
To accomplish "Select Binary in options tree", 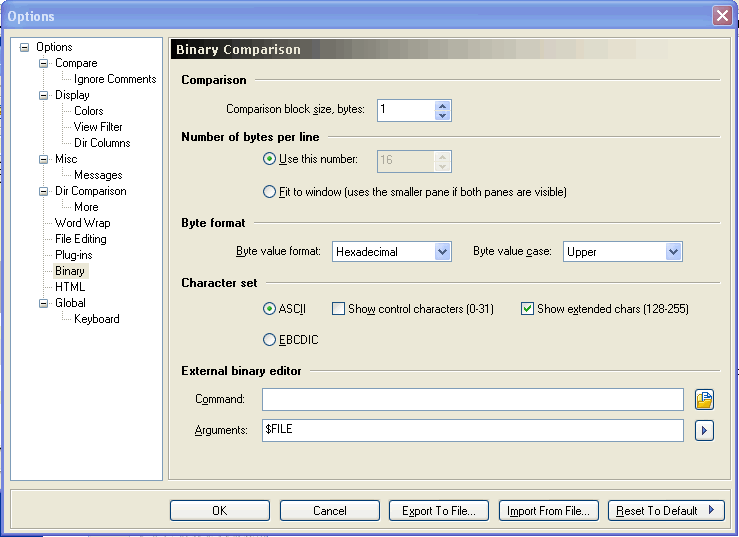I will pyautogui.click(x=70, y=271).
